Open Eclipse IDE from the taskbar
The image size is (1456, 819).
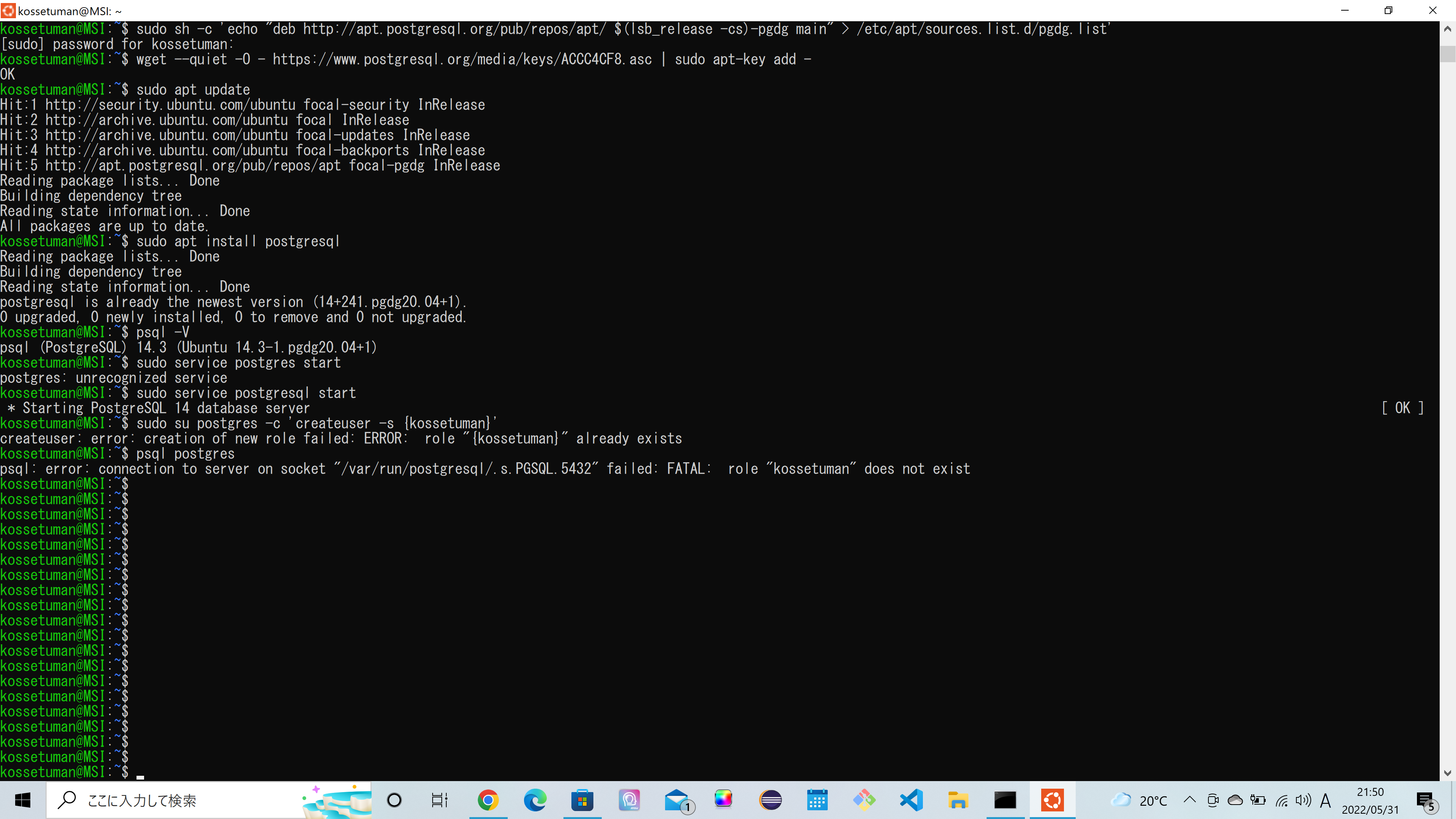(770, 800)
